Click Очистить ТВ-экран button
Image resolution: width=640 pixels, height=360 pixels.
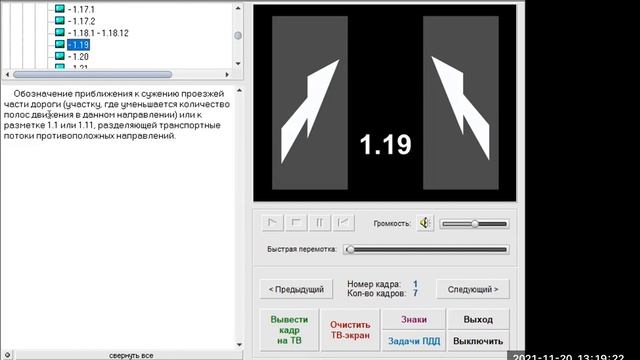(350, 330)
